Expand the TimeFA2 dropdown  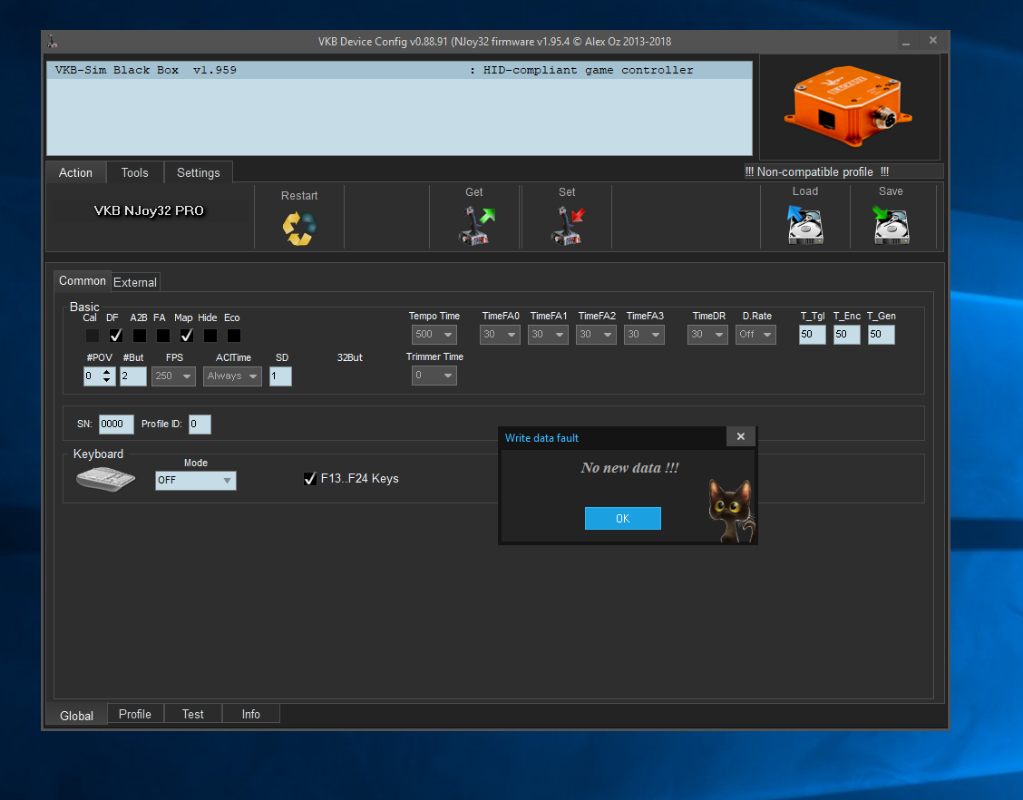[596, 335]
